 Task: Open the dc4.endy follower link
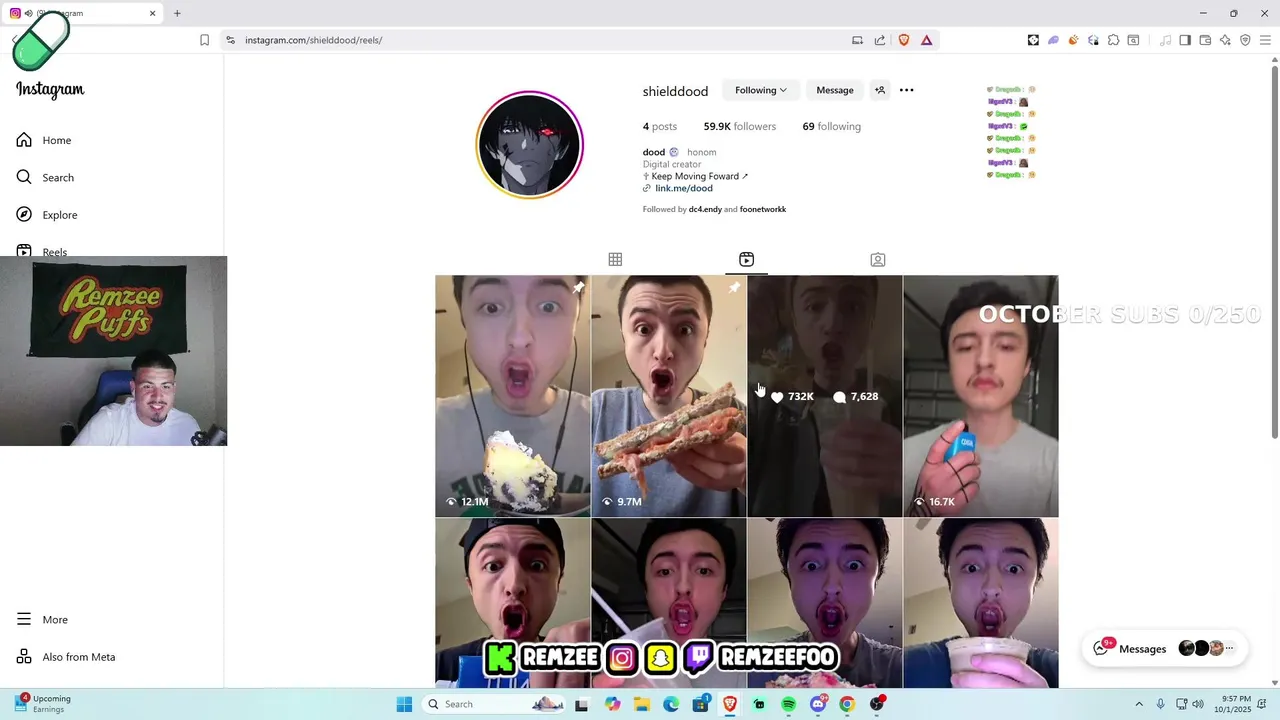click(705, 209)
